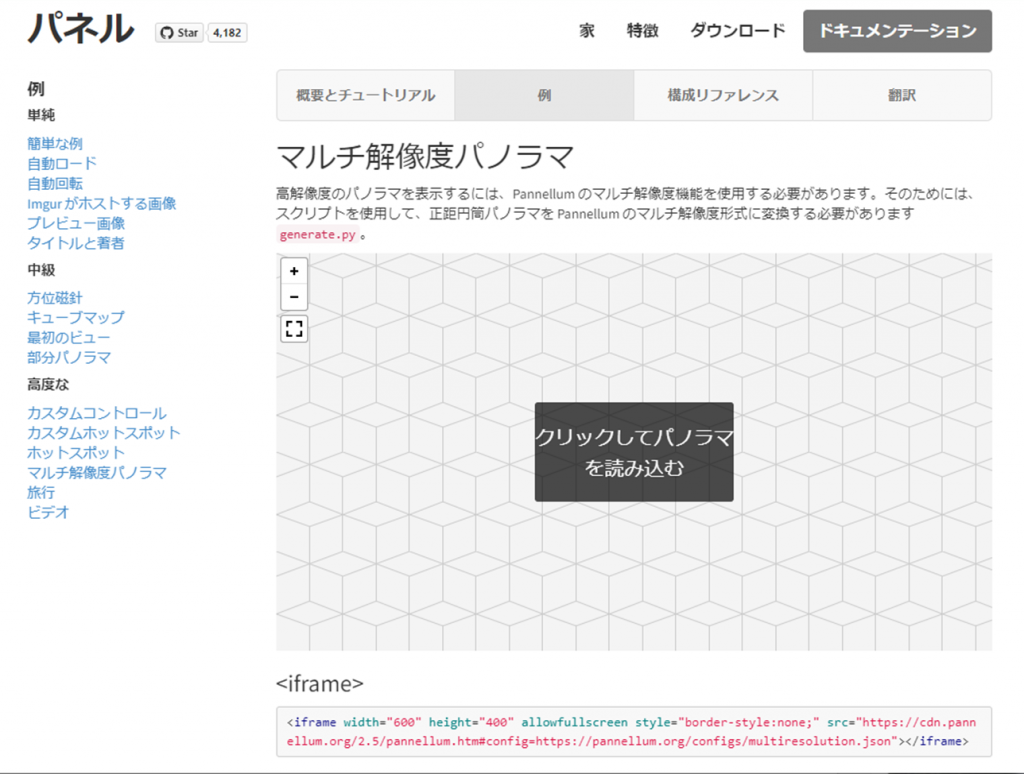Image resolution: width=1024 pixels, height=774 pixels.
Task: Click the zoom out control on the panorama
Action: tap(293, 296)
